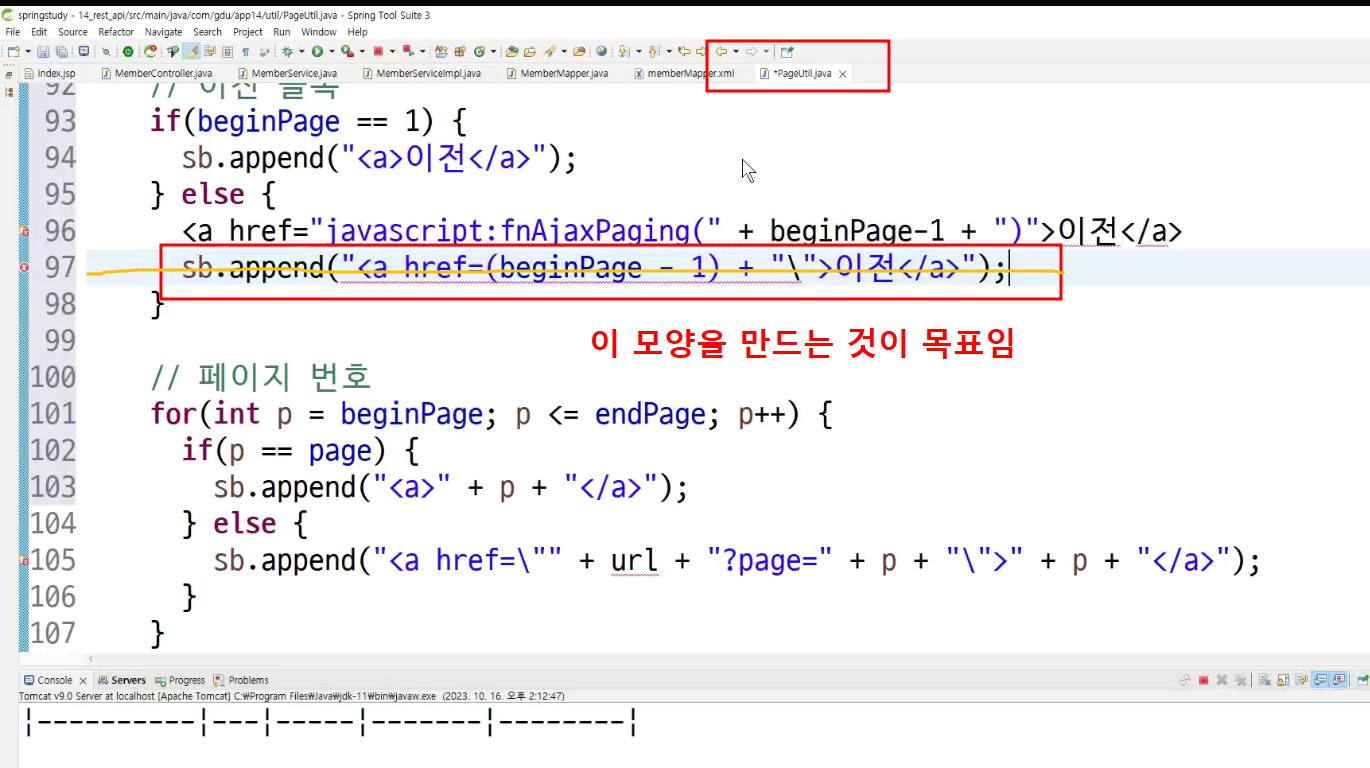
Task: Select the Console view tab
Action: pyautogui.click(x=55, y=680)
